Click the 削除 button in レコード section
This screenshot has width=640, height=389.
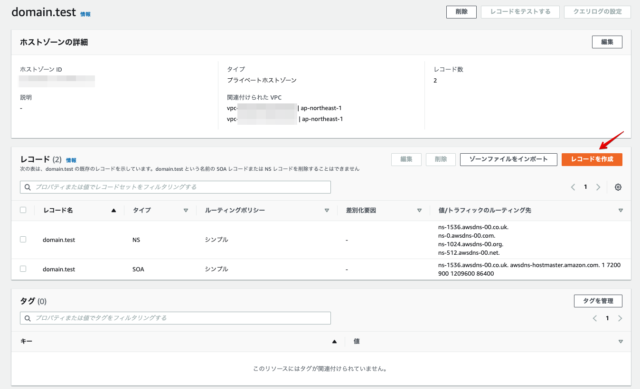point(440,159)
